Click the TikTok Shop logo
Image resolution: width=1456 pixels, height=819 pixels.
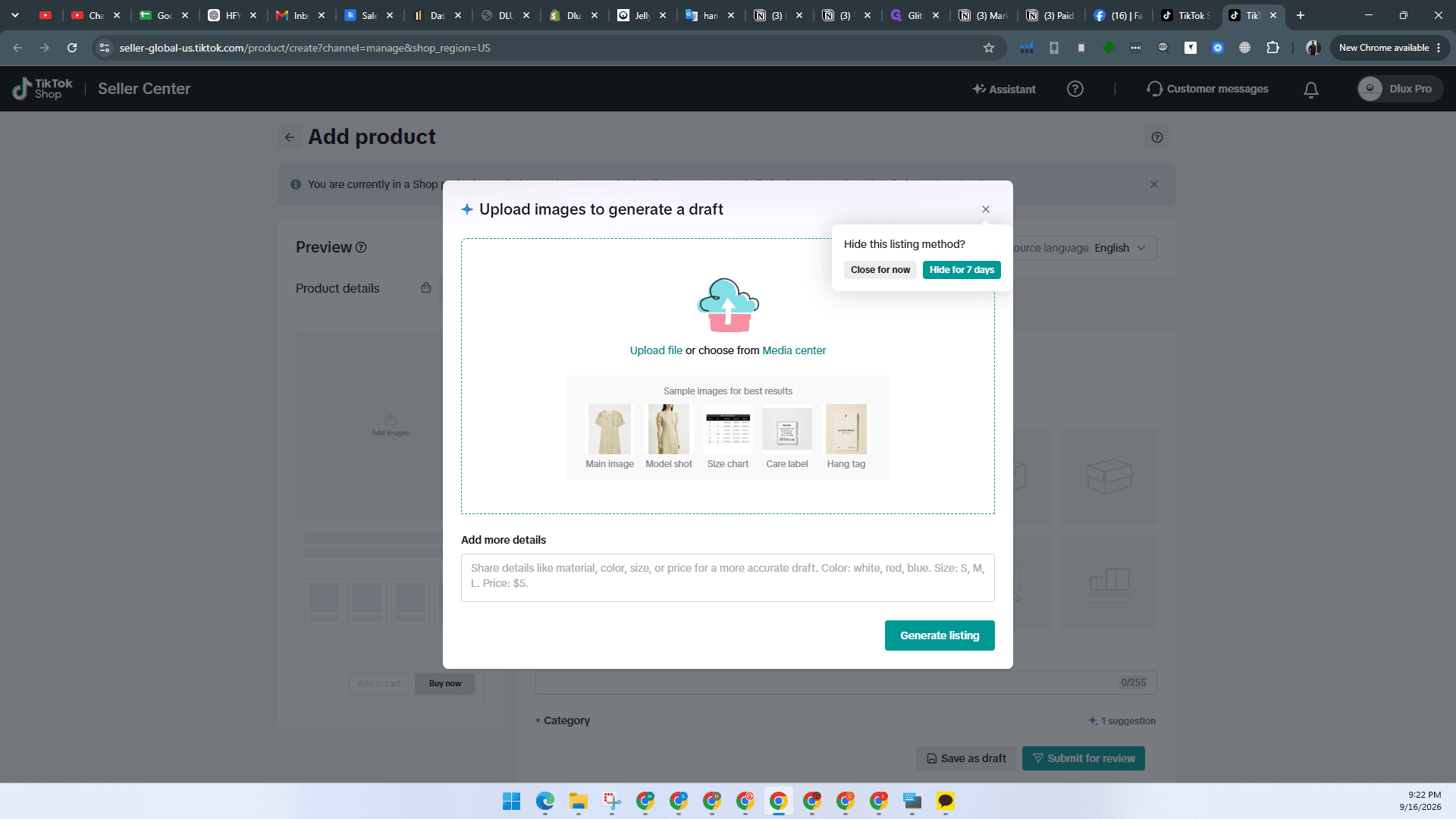[x=42, y=89]
